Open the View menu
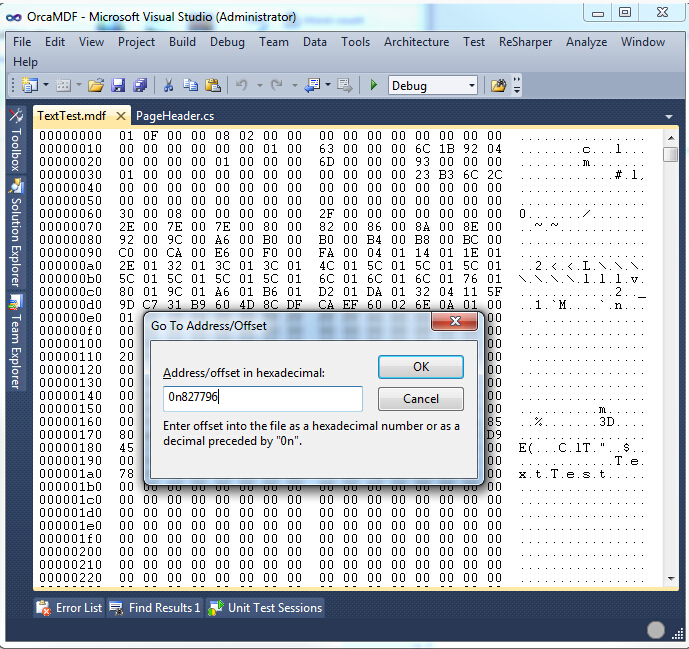The width and height of the screenshot is (689, 649). [x=91, y=42]
